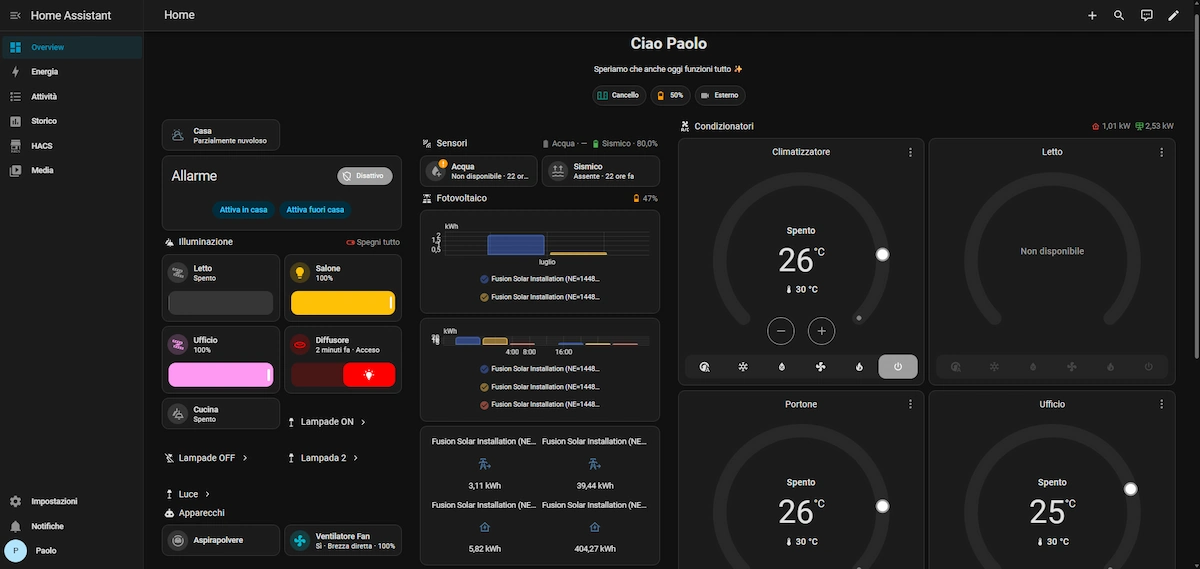Select water-drop dry mode on Climatizzatore

(782, 367)
